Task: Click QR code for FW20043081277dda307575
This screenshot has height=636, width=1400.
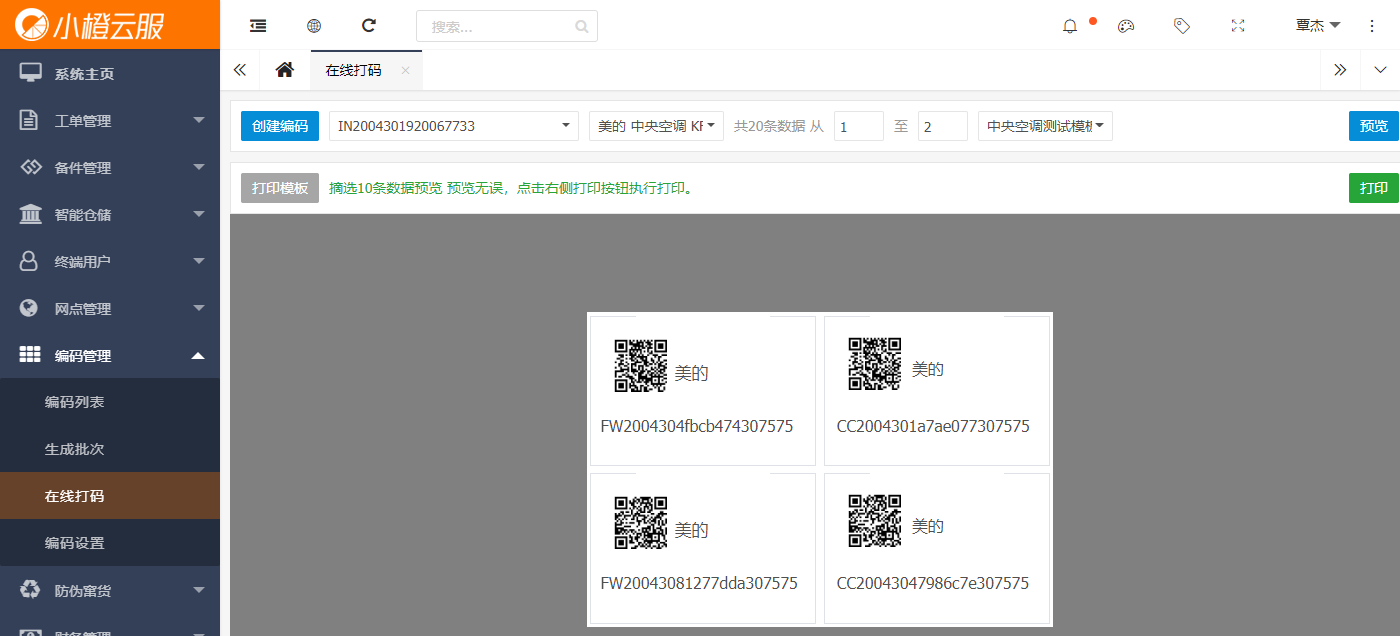Action: (x=641, y=523)
